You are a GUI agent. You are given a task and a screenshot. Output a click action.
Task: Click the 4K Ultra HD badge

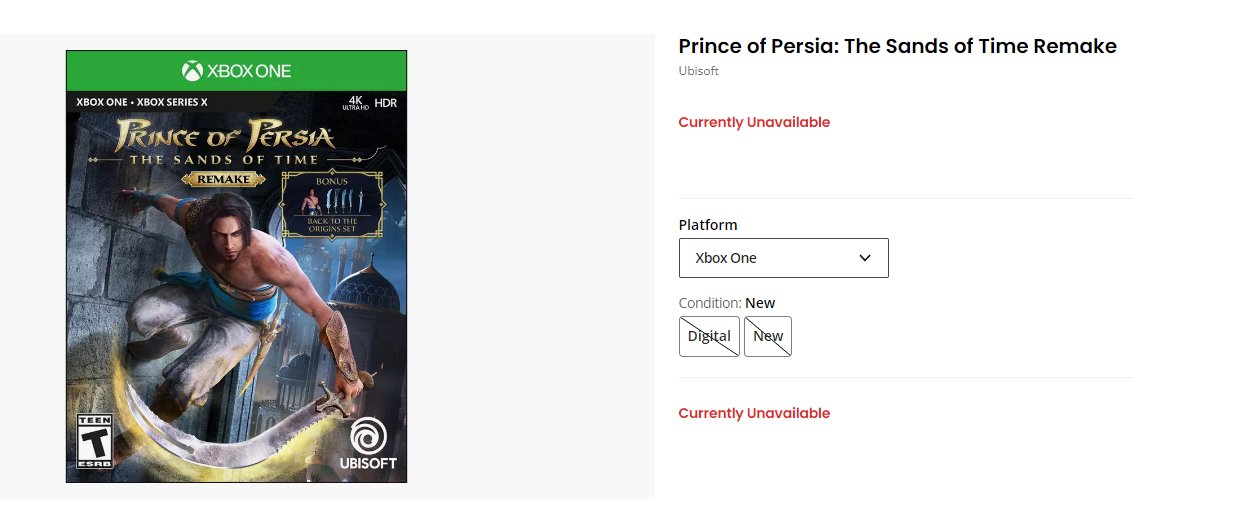(355, 103)
